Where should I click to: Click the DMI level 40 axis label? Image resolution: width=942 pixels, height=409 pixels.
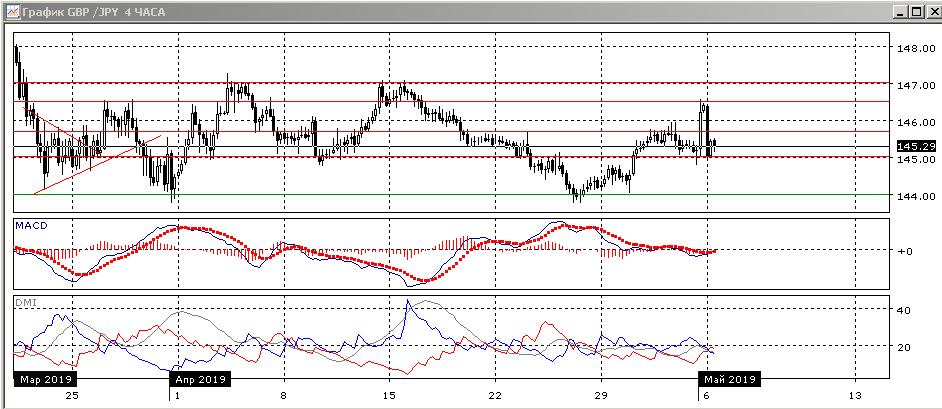pos(903,311)
